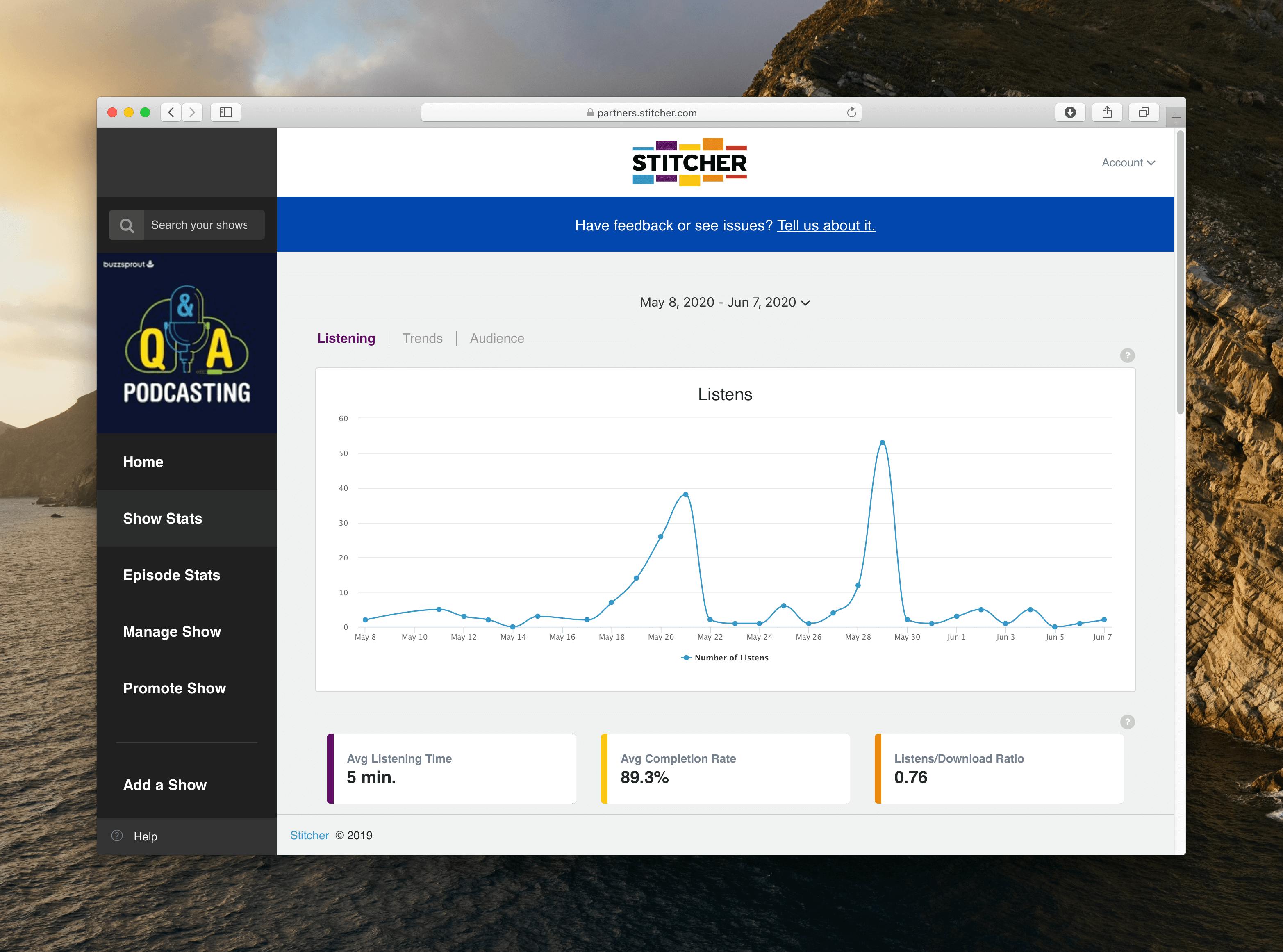Click the download icon in browser toolbar
Viewport: 1283px width, 952px height.
(x=1071, y=112)
